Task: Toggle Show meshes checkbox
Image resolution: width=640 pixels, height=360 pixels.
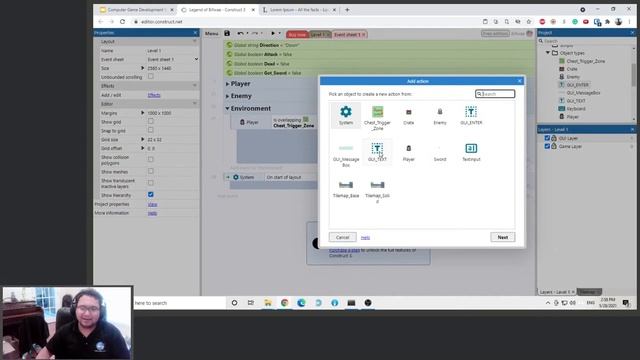Action: (151, 171)
